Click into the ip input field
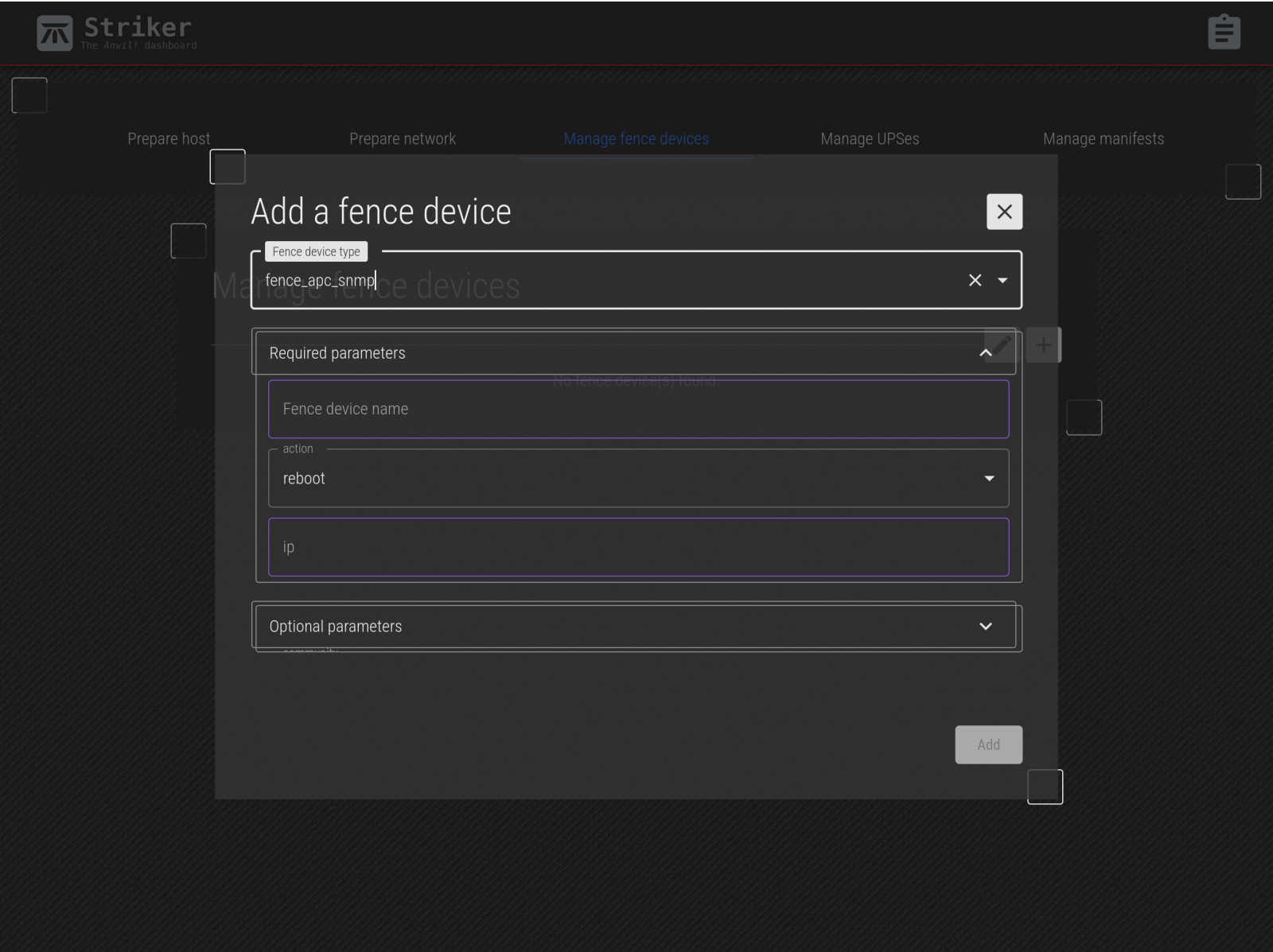The height and width of the screenshot is (952, 1273). 638,547
